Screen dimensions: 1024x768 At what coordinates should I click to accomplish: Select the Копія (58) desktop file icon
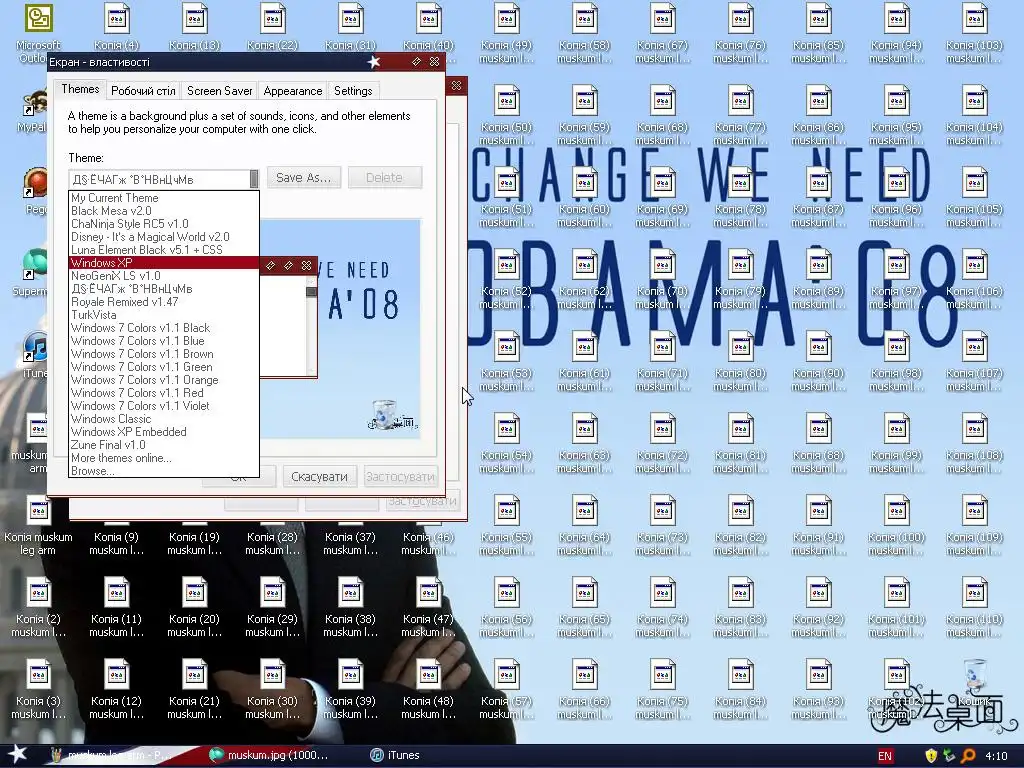click(x=584, y=34)
